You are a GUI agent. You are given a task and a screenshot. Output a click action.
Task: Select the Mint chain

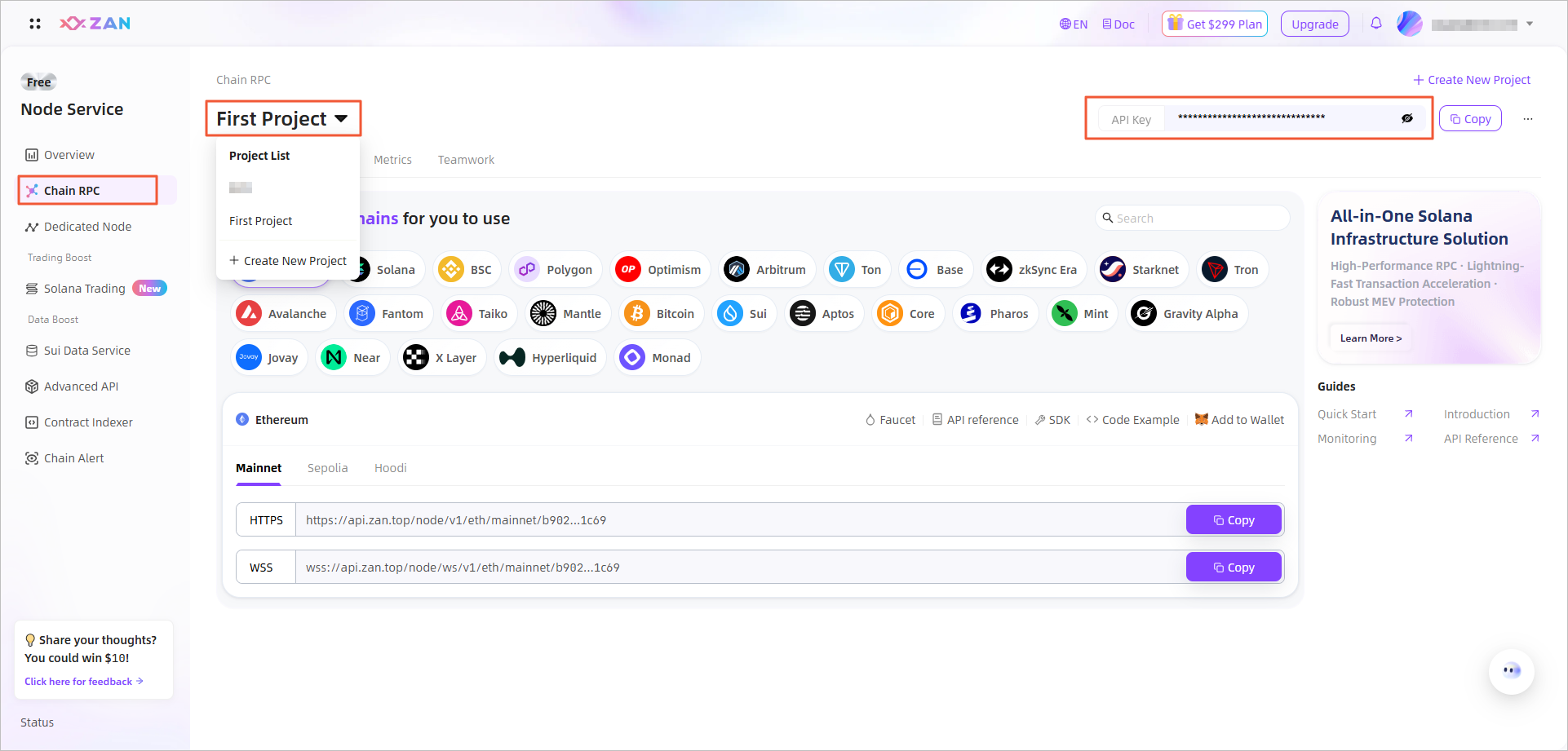click(1082, 314)
